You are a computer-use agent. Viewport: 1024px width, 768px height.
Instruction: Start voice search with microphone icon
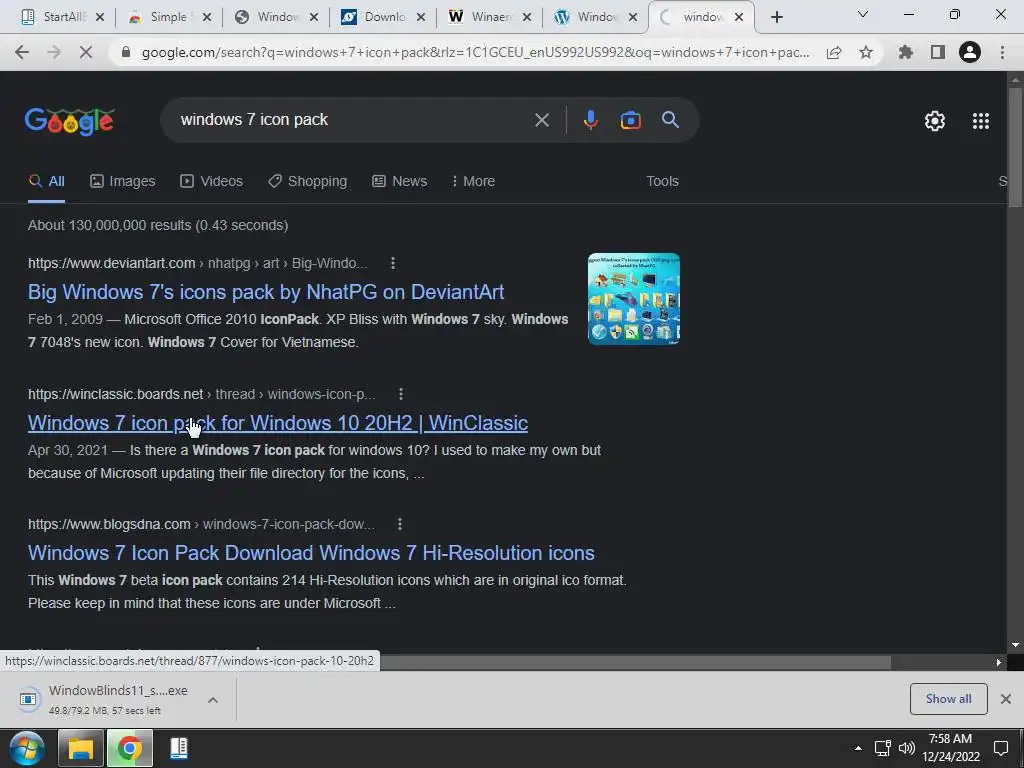(x=590, y=120)
